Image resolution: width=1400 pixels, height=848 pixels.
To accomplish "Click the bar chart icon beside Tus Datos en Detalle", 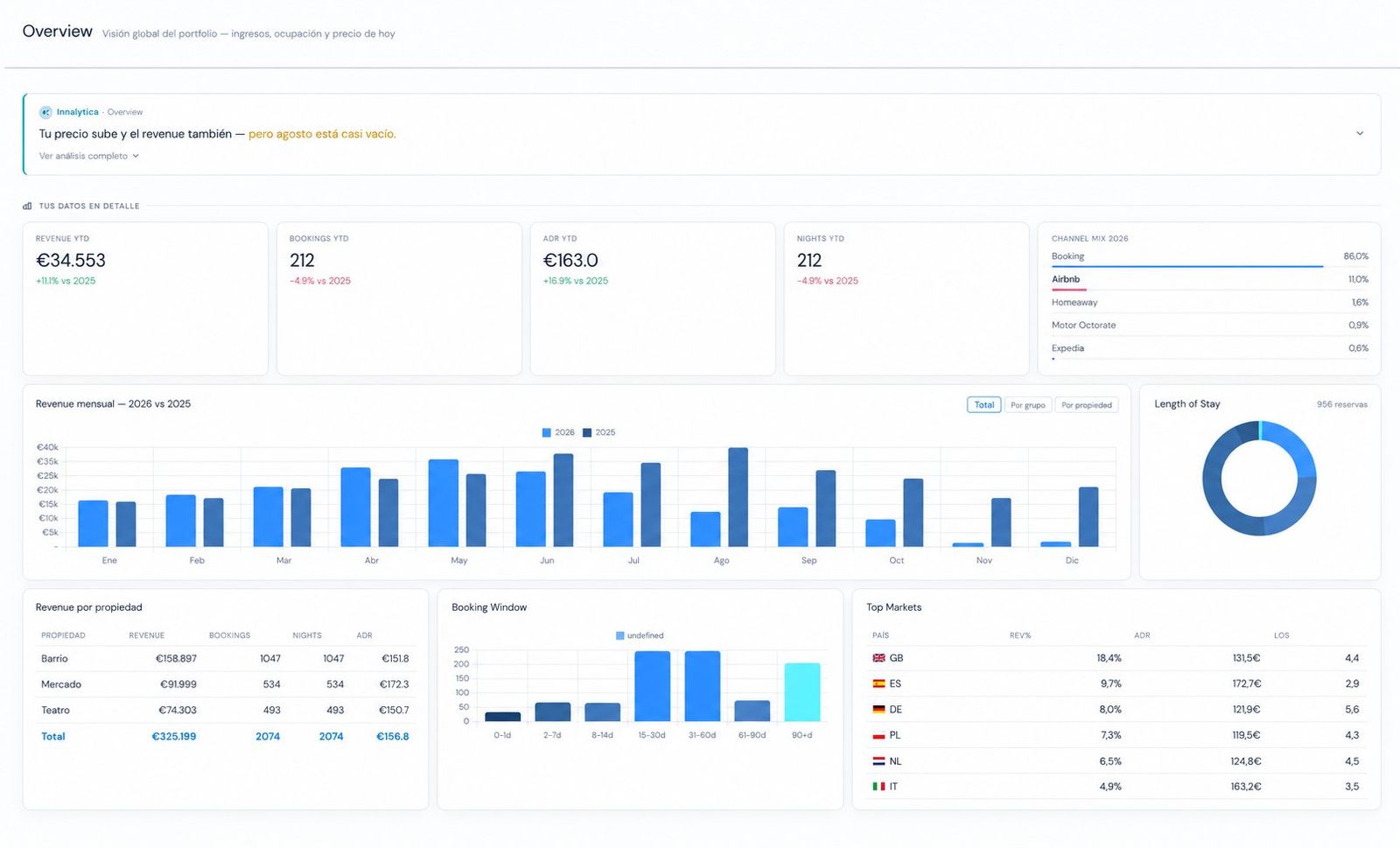I will (27, 207).
